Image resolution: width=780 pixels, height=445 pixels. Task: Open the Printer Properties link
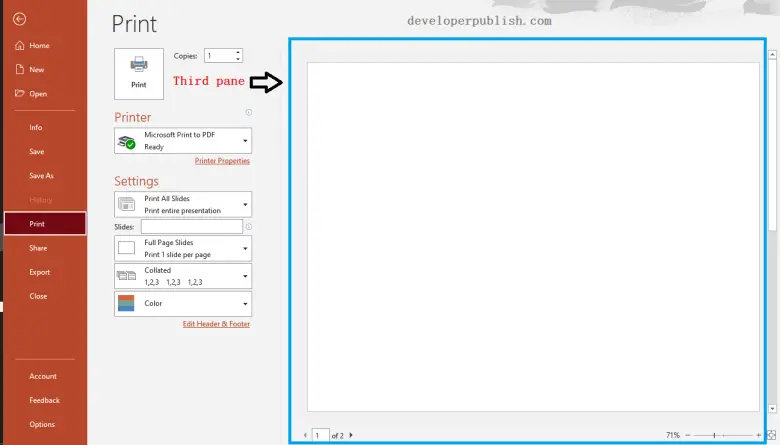click(x=222, y=161)
